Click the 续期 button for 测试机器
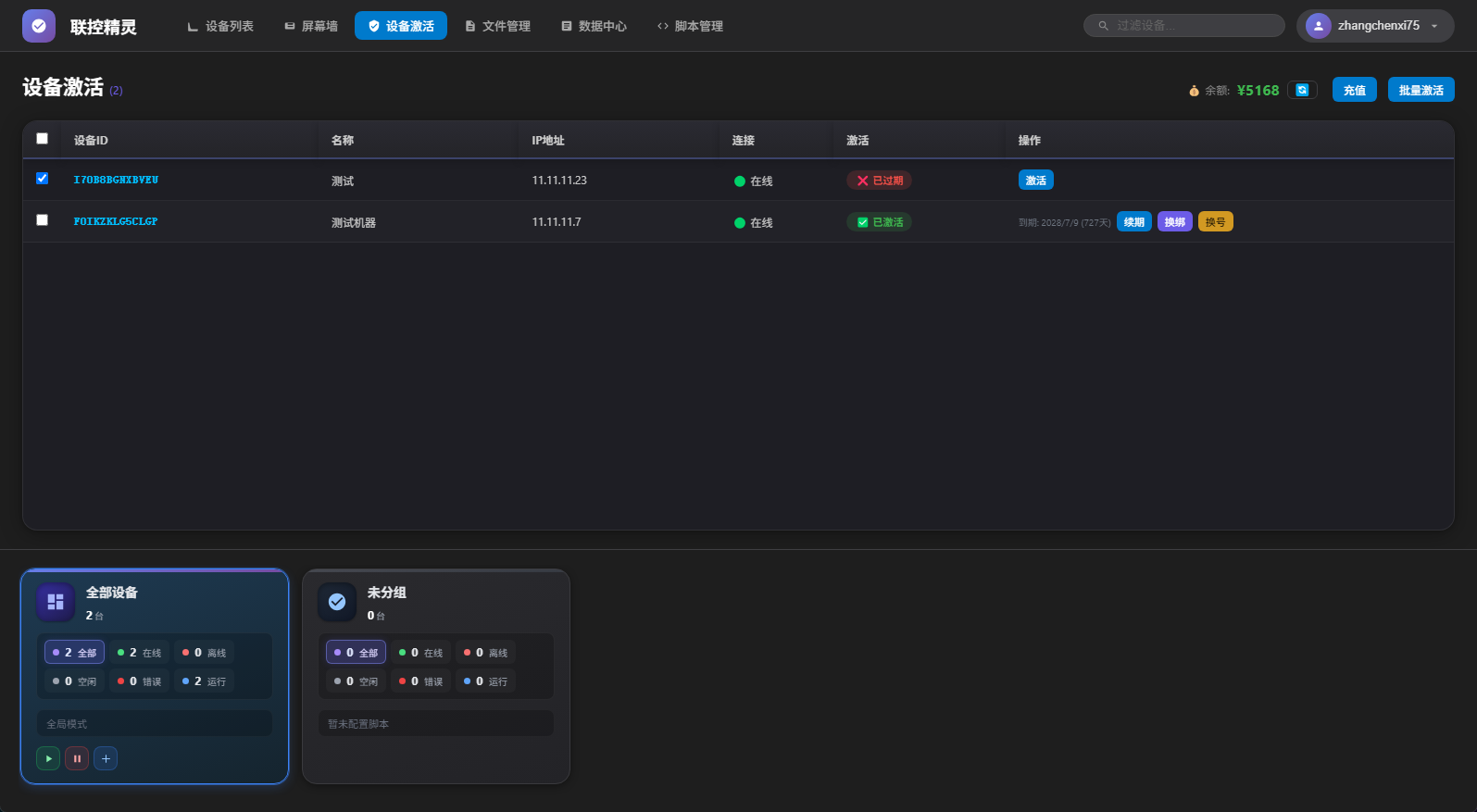This screenshot has width=1477, height=812. point(1134,222)
